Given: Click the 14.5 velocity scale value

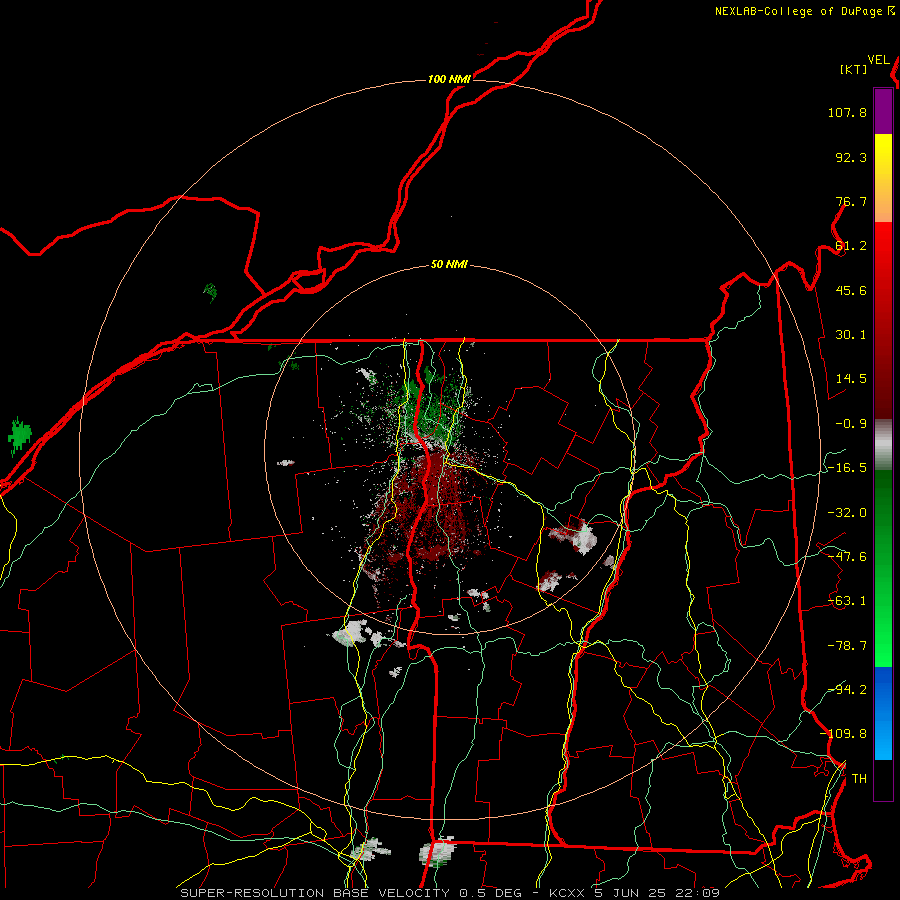Looking at the screenshot, I should [851, 379].
